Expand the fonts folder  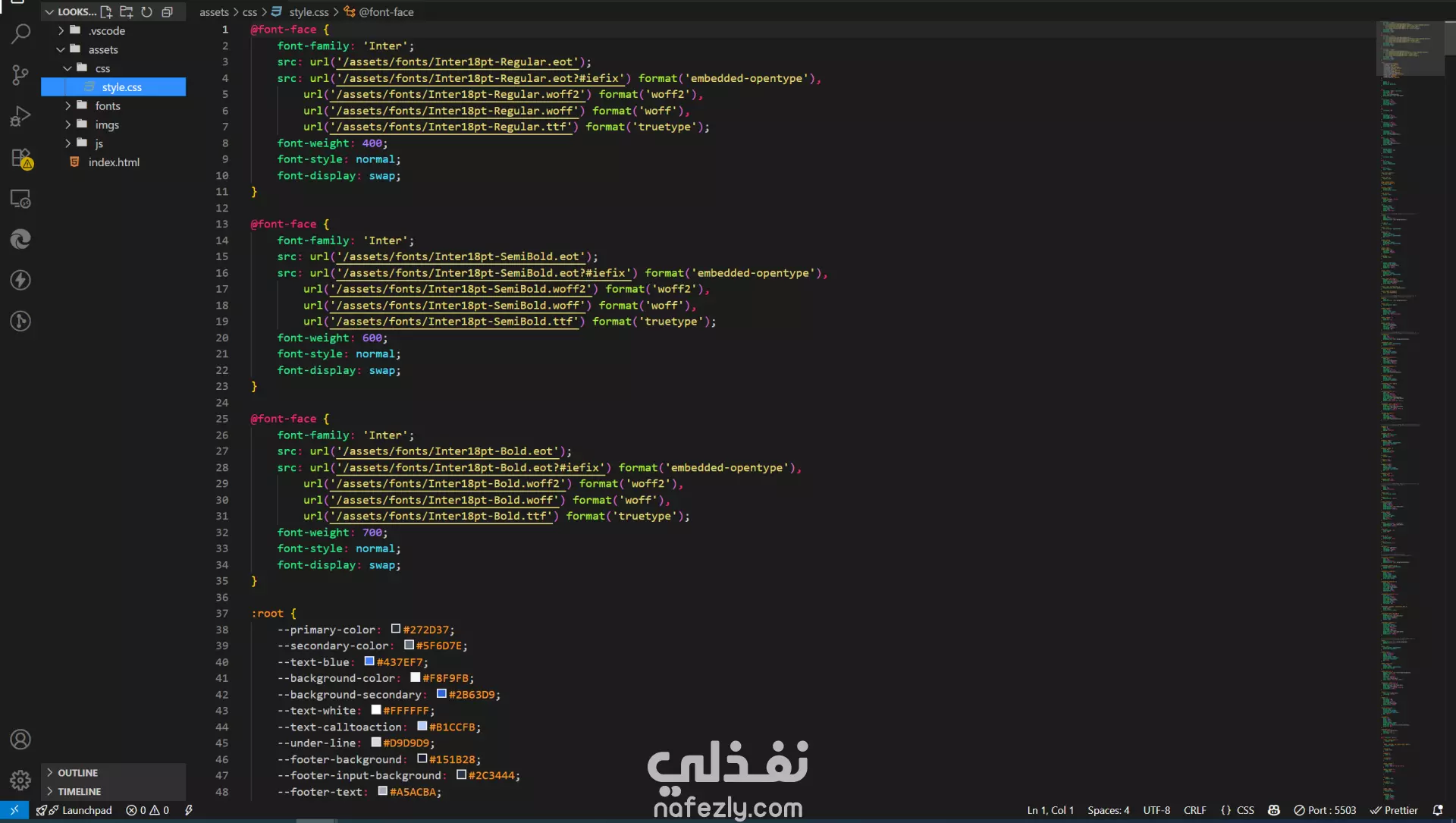[x=107, y=106]
